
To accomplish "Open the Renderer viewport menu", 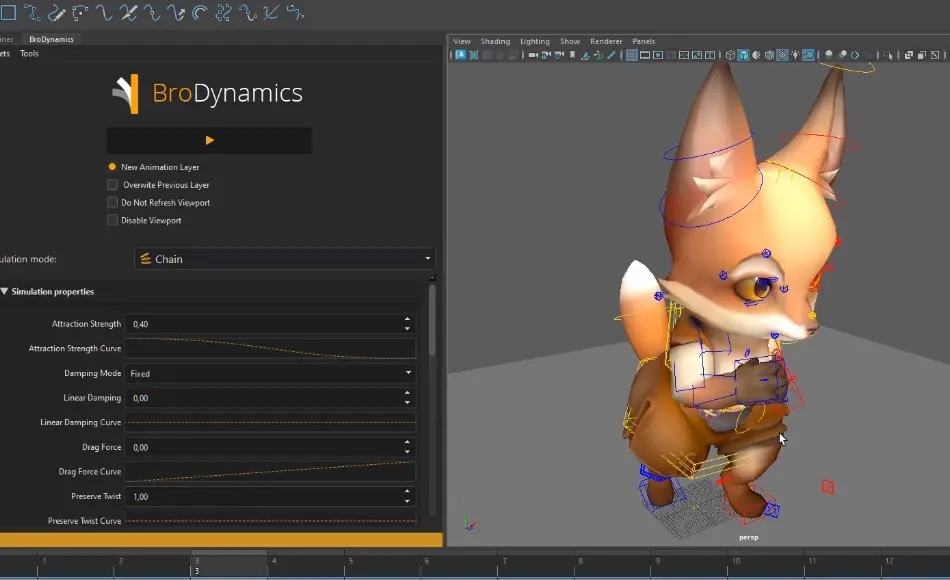I will pos(606,41).
